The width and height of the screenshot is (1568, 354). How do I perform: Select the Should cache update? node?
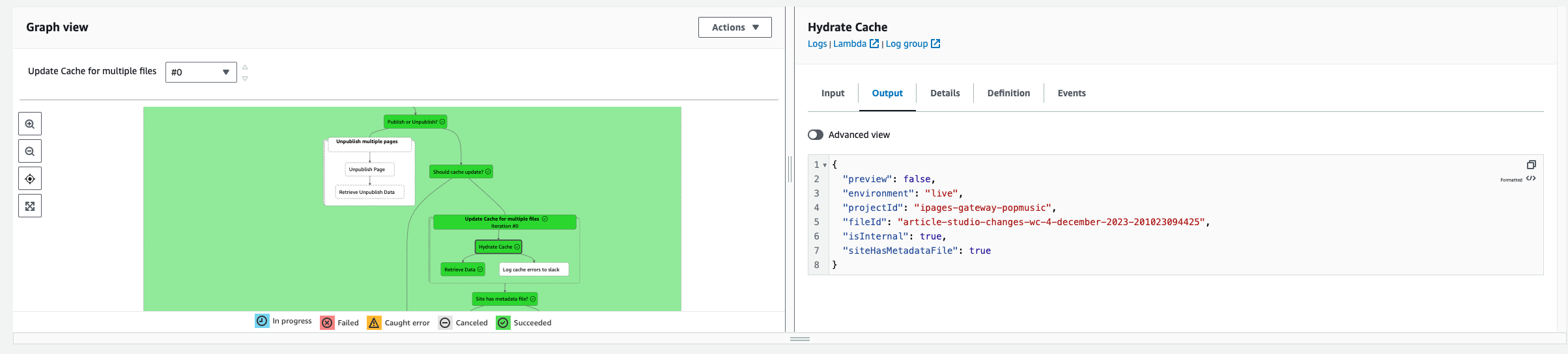461,172
